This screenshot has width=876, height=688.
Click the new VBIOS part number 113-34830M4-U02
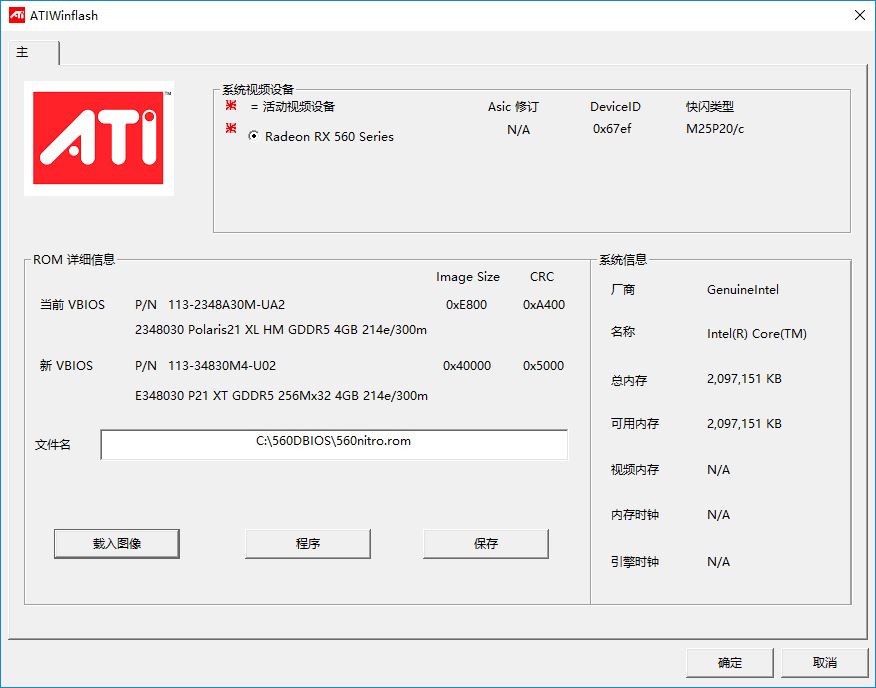pos(222,366)
